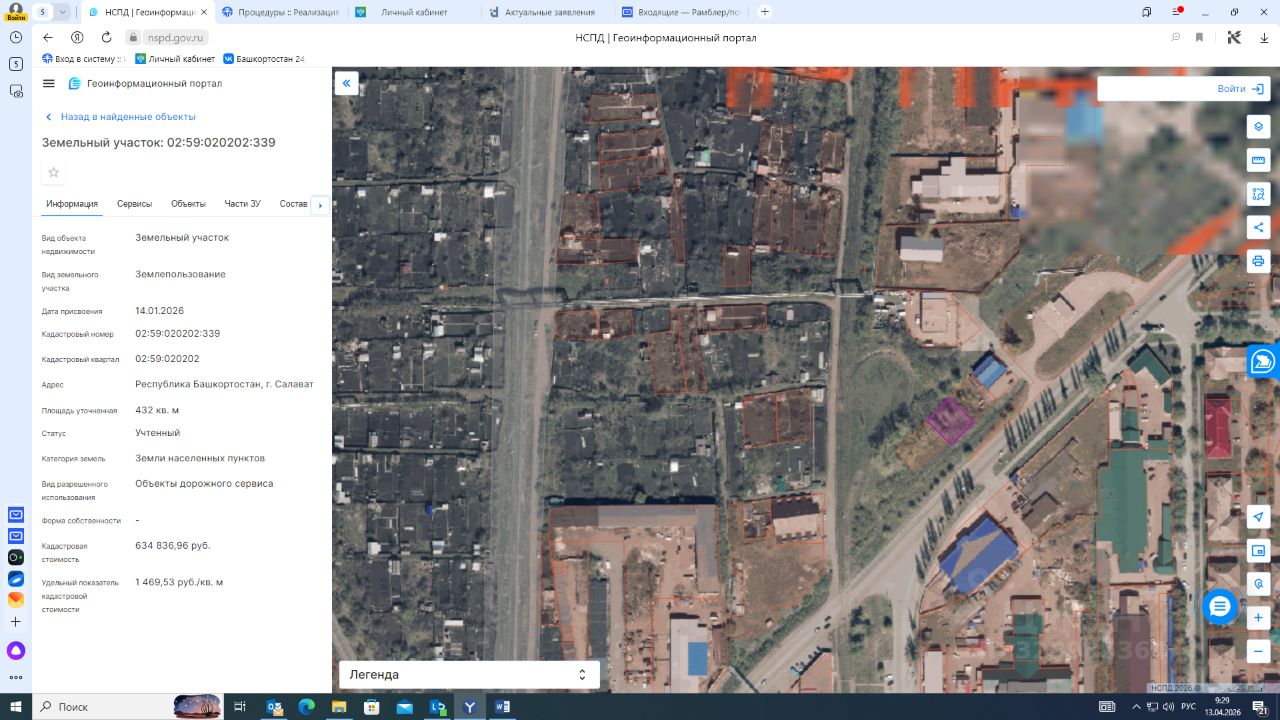Open the Части ЗУ tab

click(243, 204)
